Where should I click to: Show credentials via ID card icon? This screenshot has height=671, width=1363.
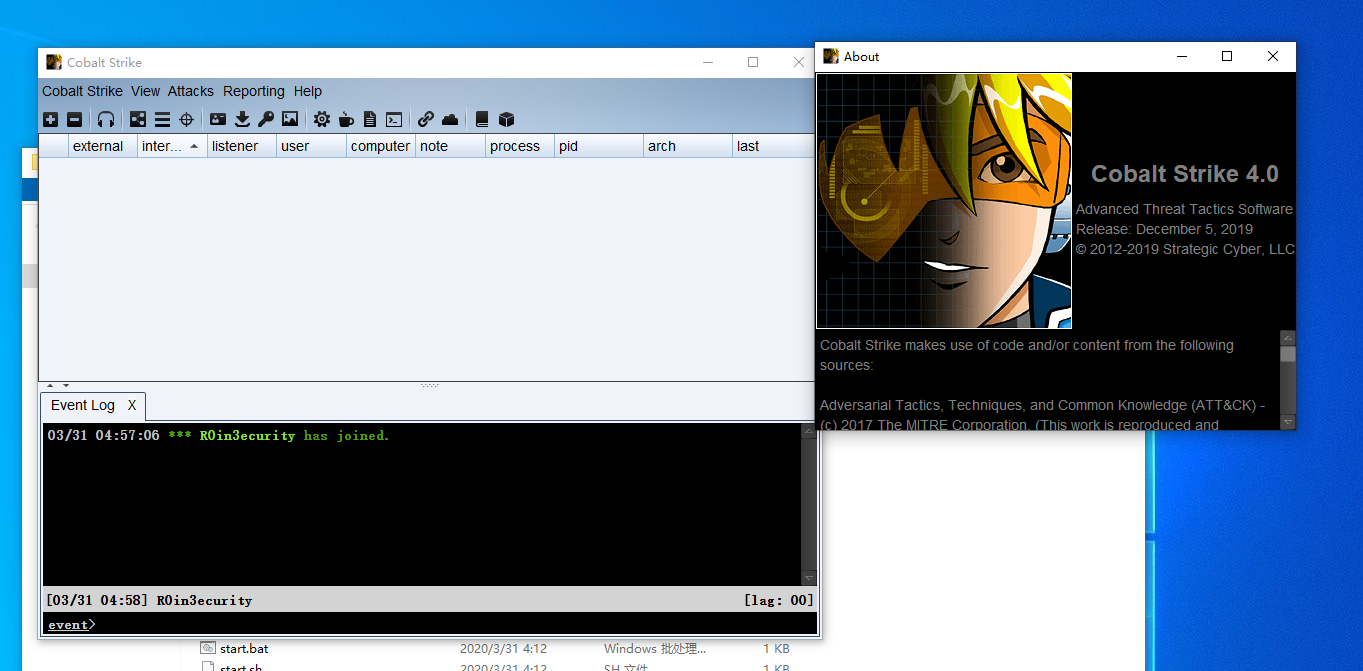click(218, 120)
